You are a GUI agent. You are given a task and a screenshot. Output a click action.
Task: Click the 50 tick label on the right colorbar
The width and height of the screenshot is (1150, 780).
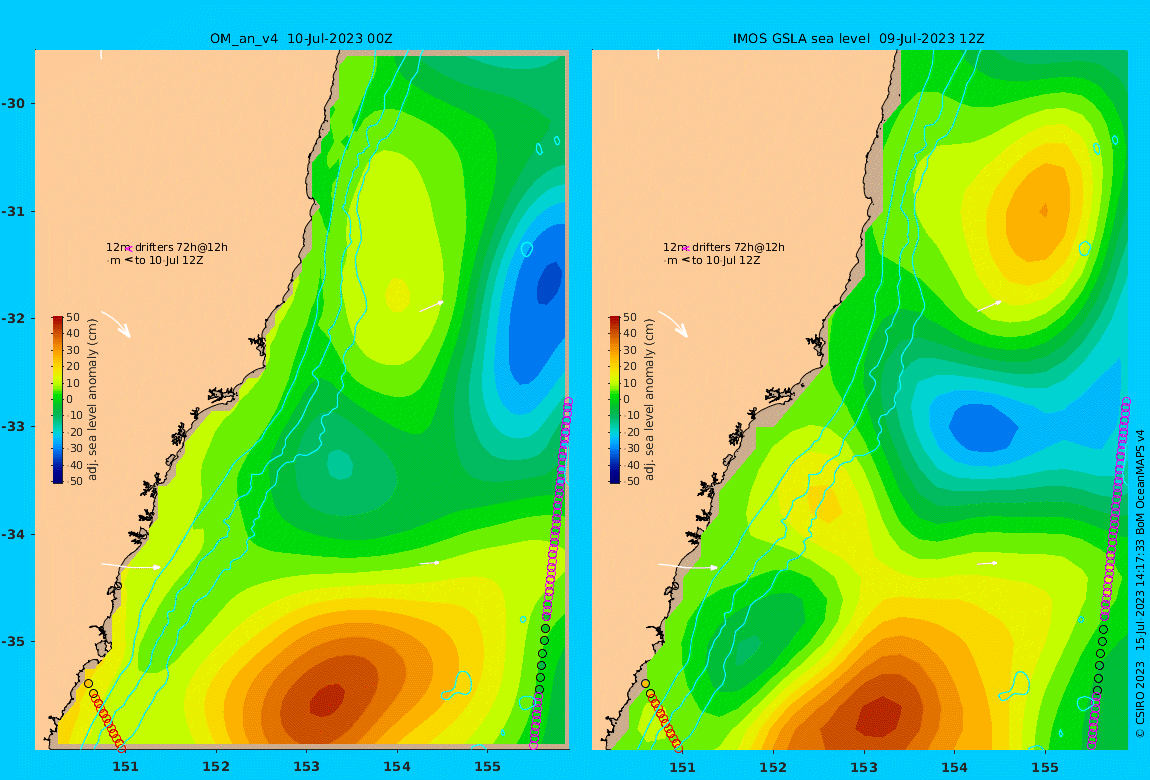pos(629,317)
